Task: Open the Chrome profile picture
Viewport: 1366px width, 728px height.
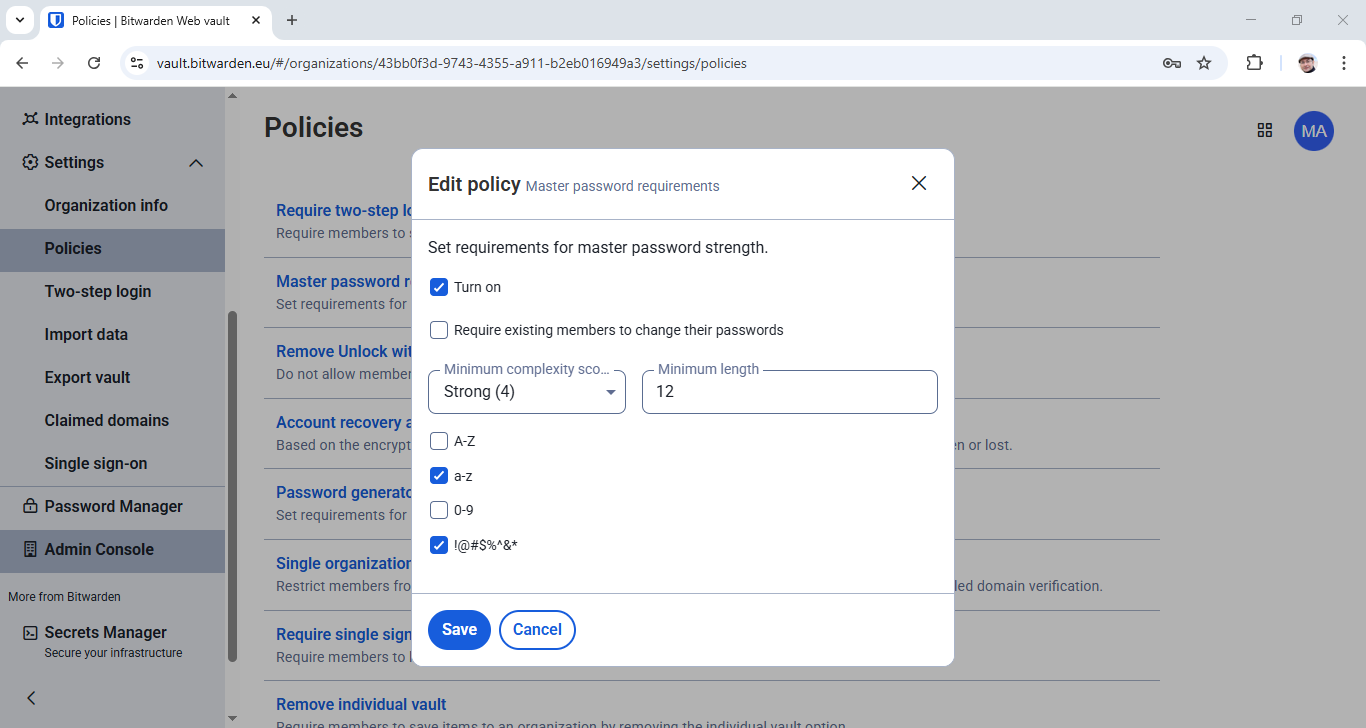Action: coord(1308,63)
